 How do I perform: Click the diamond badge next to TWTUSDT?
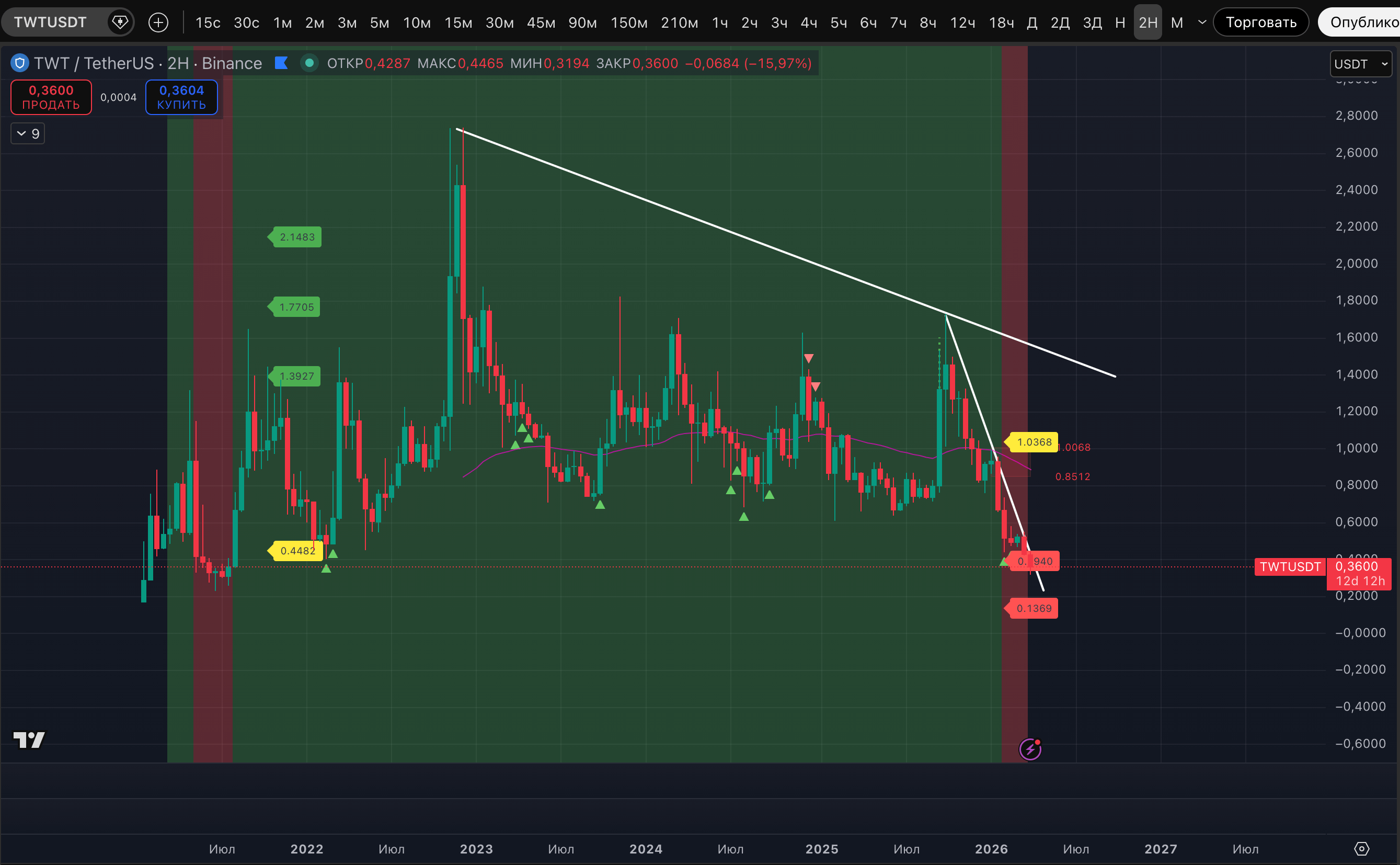coord(120,22)
